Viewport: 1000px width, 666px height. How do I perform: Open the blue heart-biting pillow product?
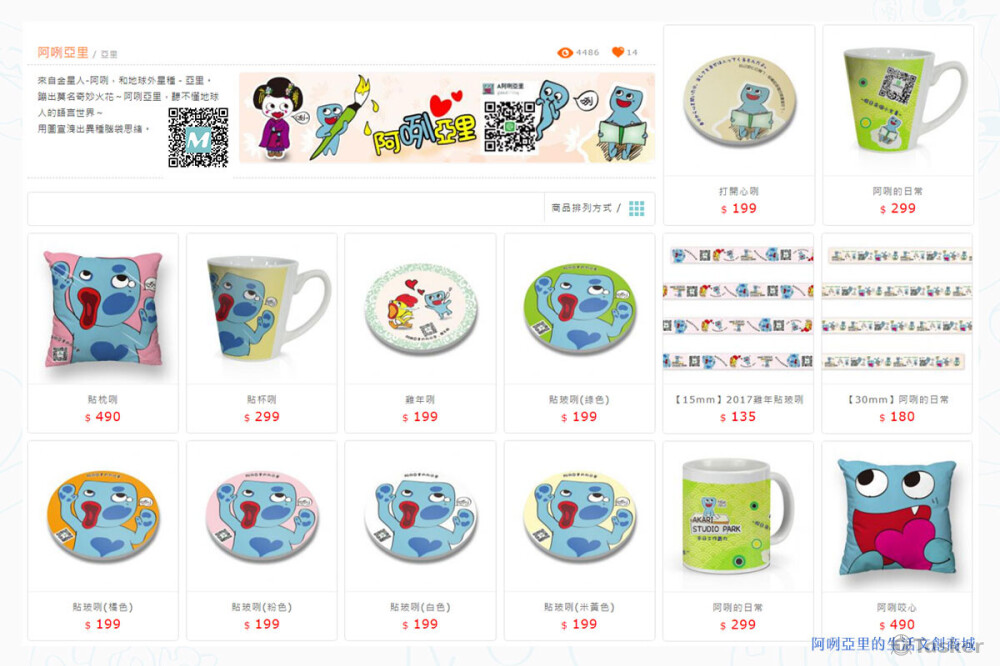click(897, 517)
